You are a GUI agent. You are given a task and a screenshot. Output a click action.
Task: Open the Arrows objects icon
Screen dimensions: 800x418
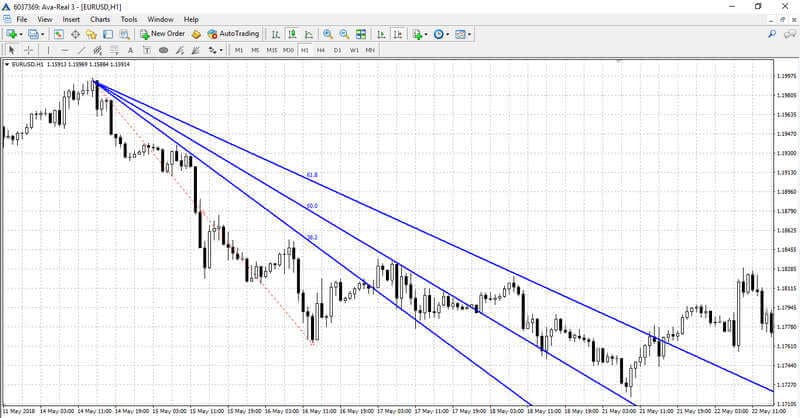click(212, 50)
